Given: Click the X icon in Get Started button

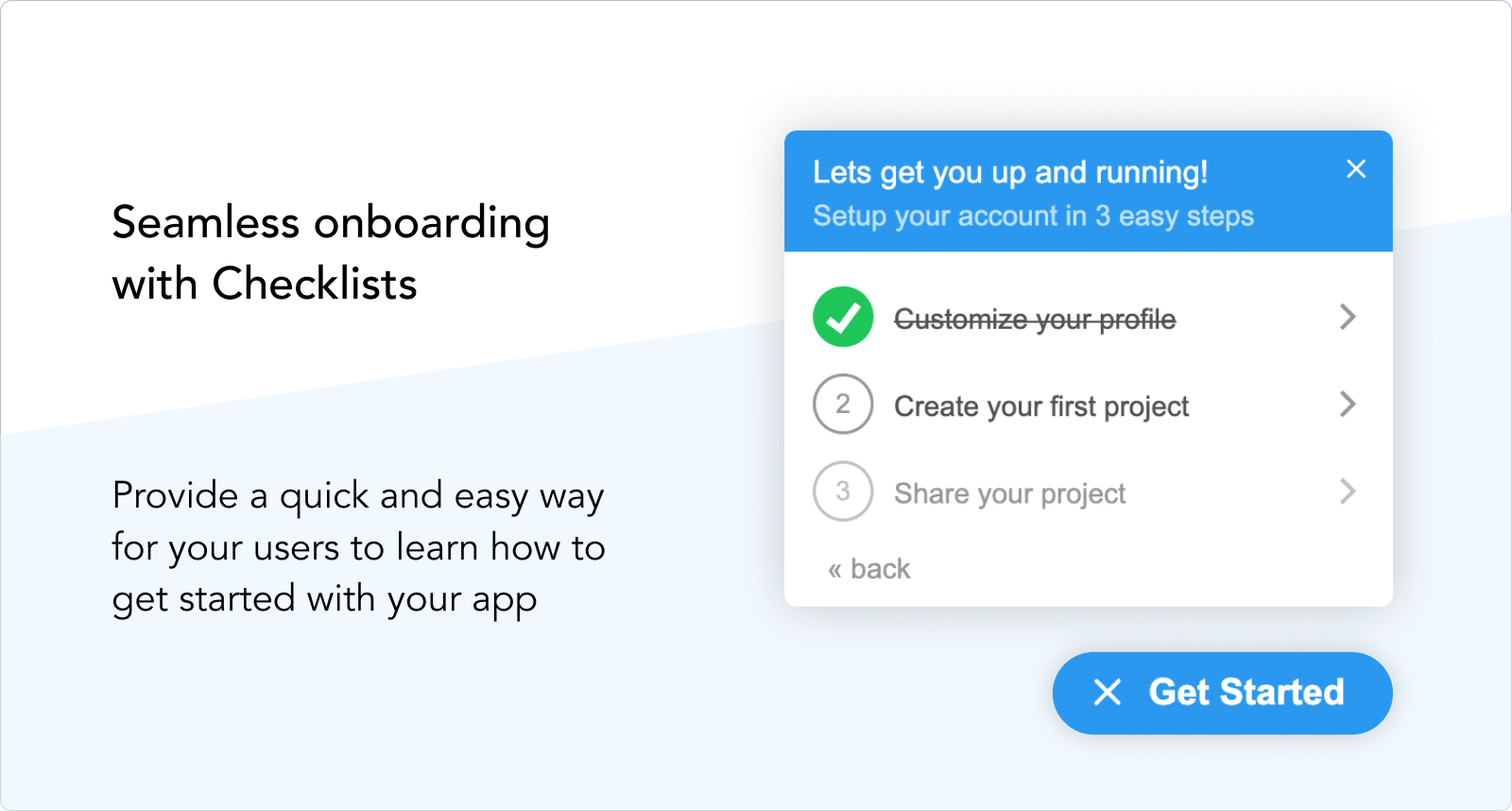Looking at the screenshot, I should coord(1108,693).
